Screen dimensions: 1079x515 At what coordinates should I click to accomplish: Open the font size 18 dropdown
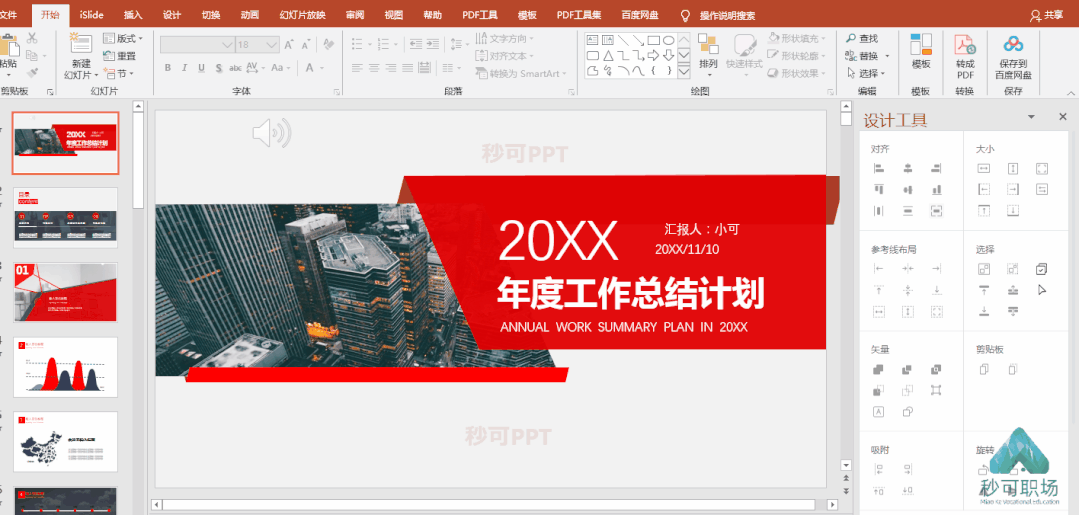[273, 45]
